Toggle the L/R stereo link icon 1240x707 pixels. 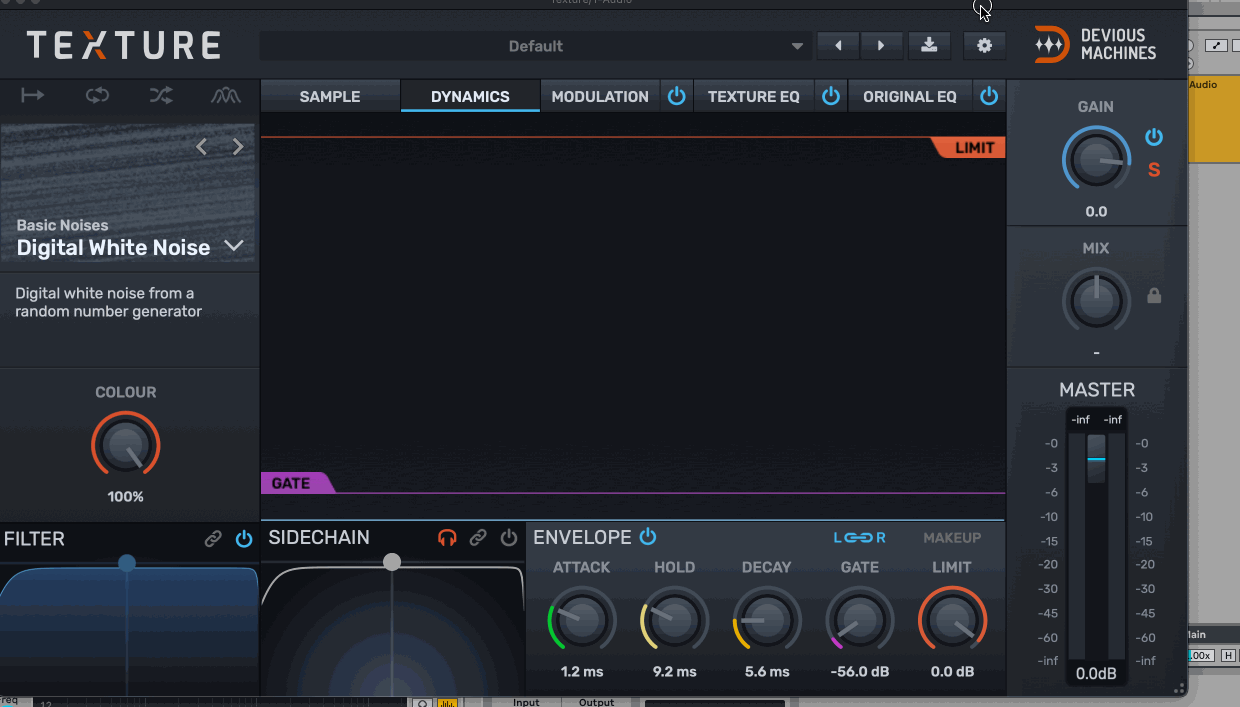[860, 538]
